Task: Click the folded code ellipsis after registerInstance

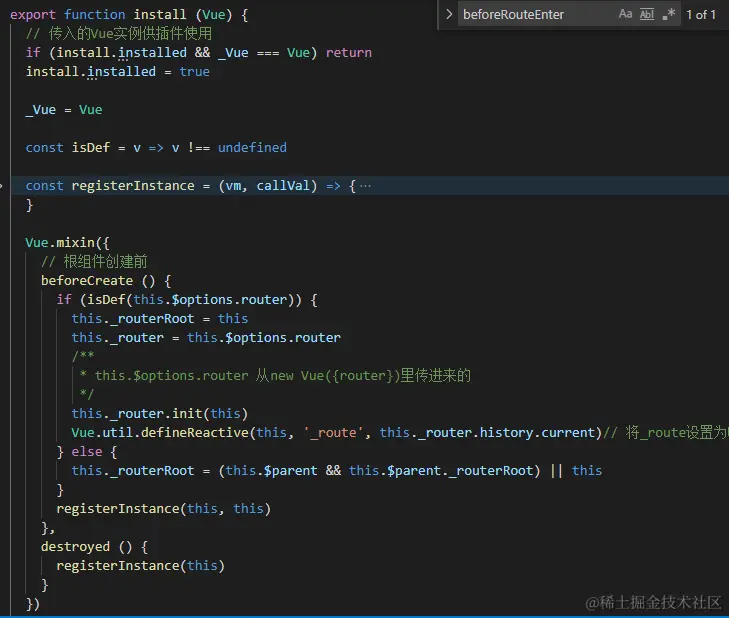Action: click(365, 186)
